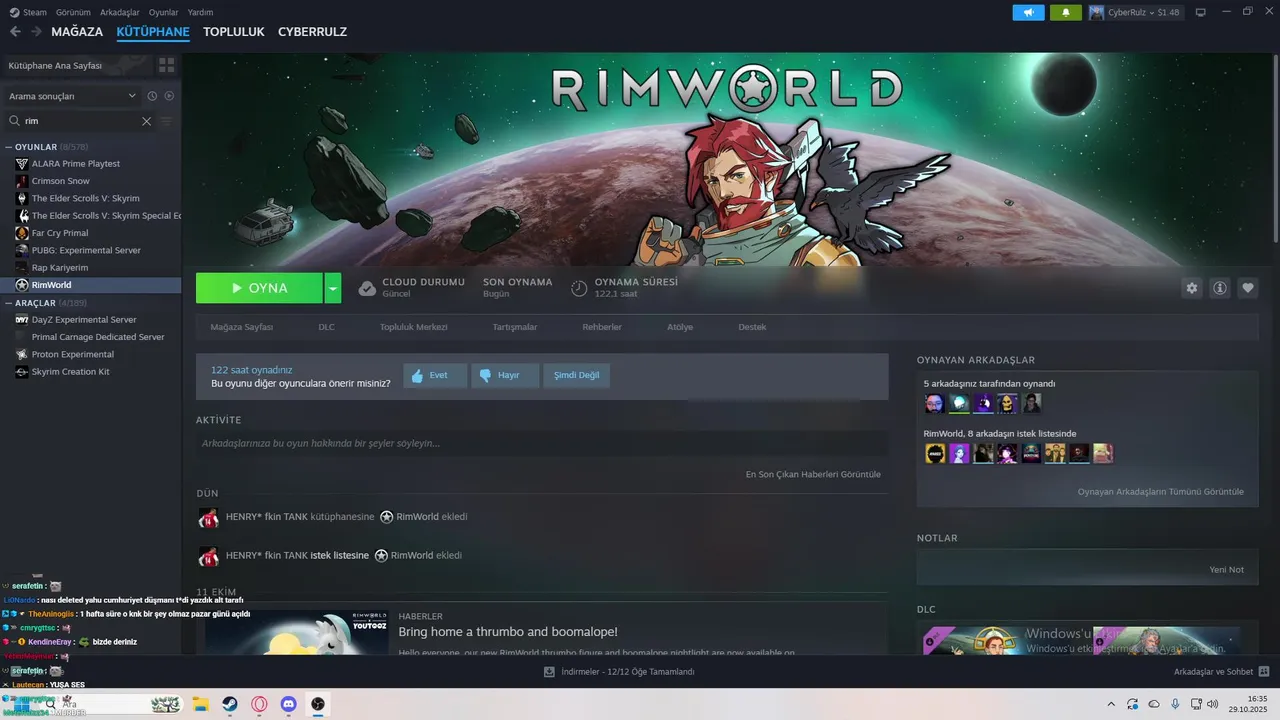The image size is (1280, 720).
Task: Clear the 'rim' search text
Action: 146,121
